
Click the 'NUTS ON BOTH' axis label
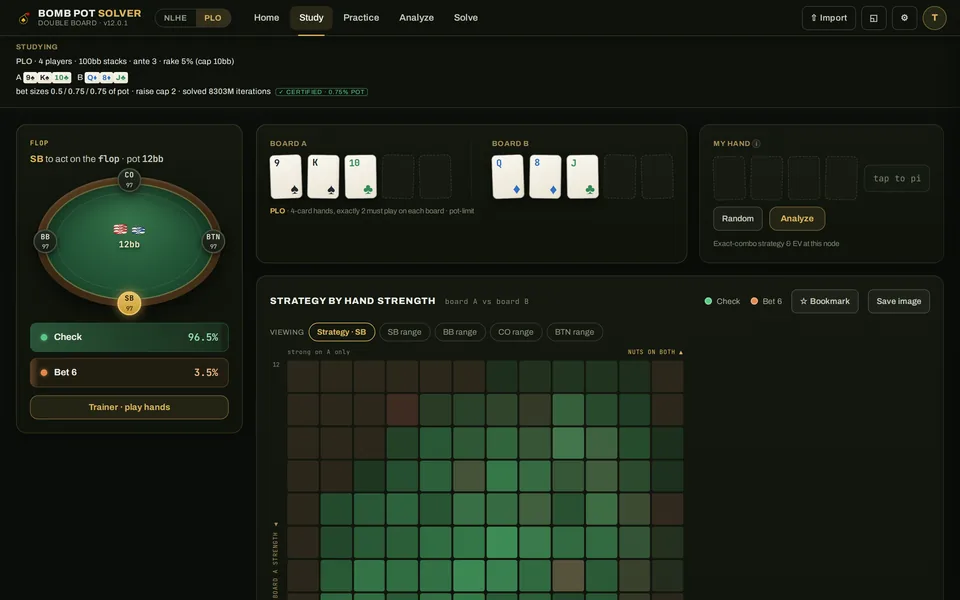tap(655, 352)
